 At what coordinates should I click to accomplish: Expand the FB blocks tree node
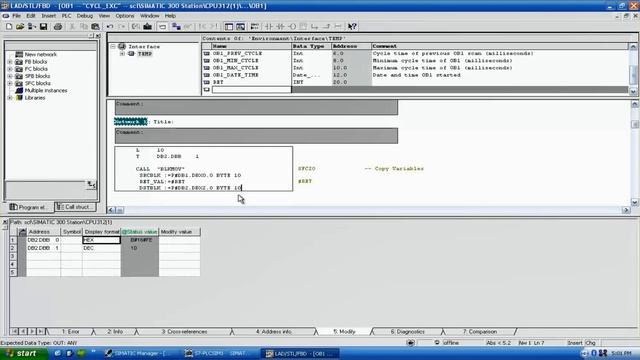pos(10,62)
